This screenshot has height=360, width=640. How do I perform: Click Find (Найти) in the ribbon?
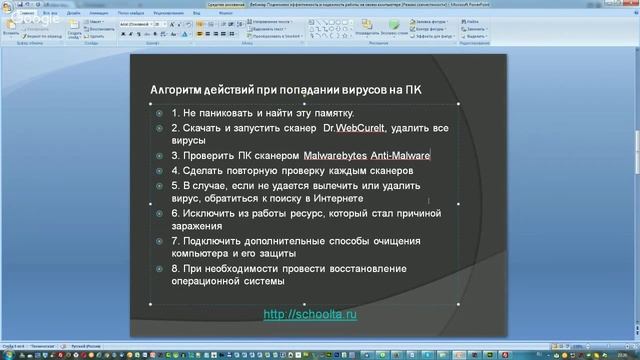click(x=470, y=22)
